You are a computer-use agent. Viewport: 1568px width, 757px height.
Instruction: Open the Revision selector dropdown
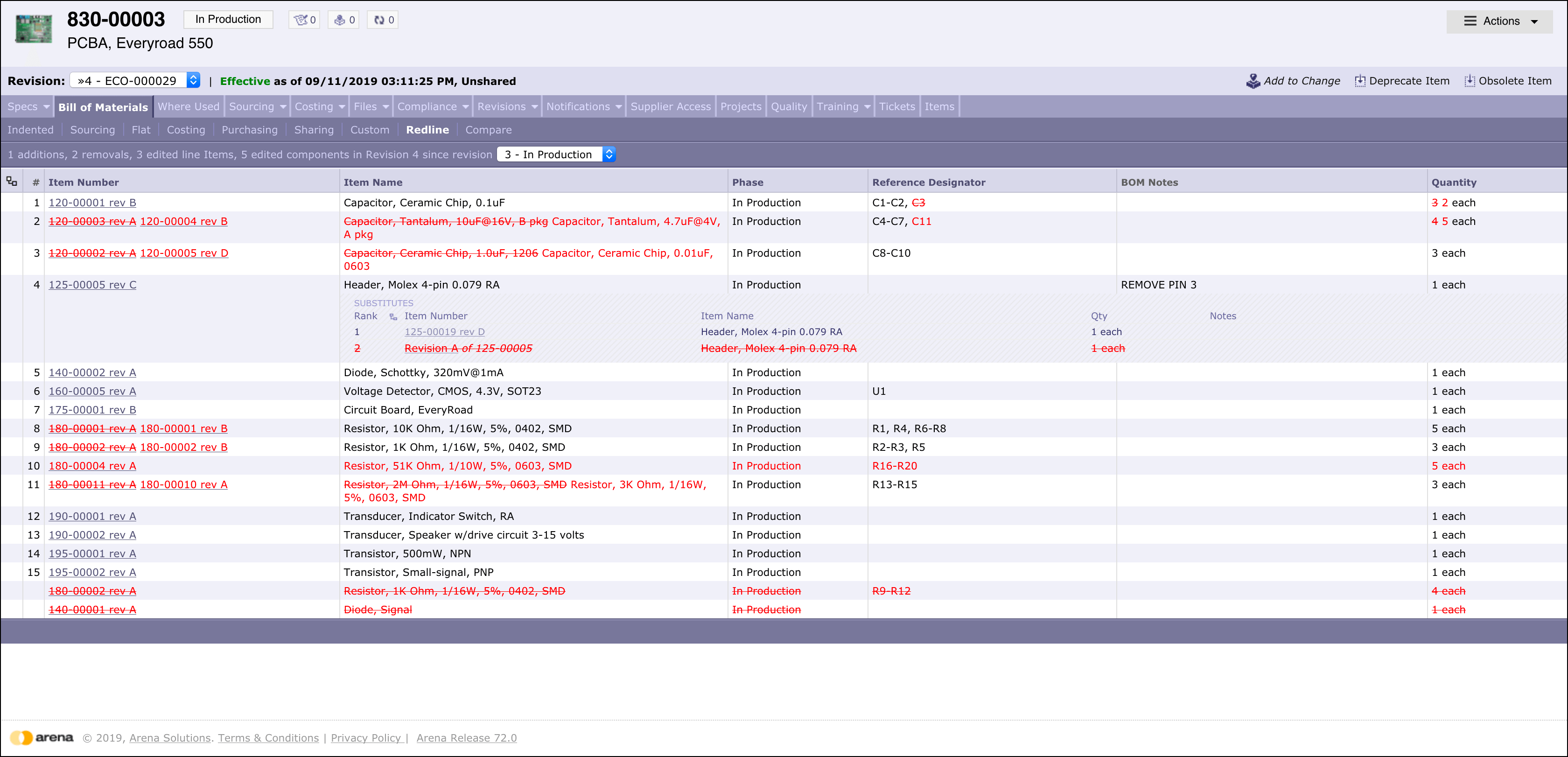[135, 80]
